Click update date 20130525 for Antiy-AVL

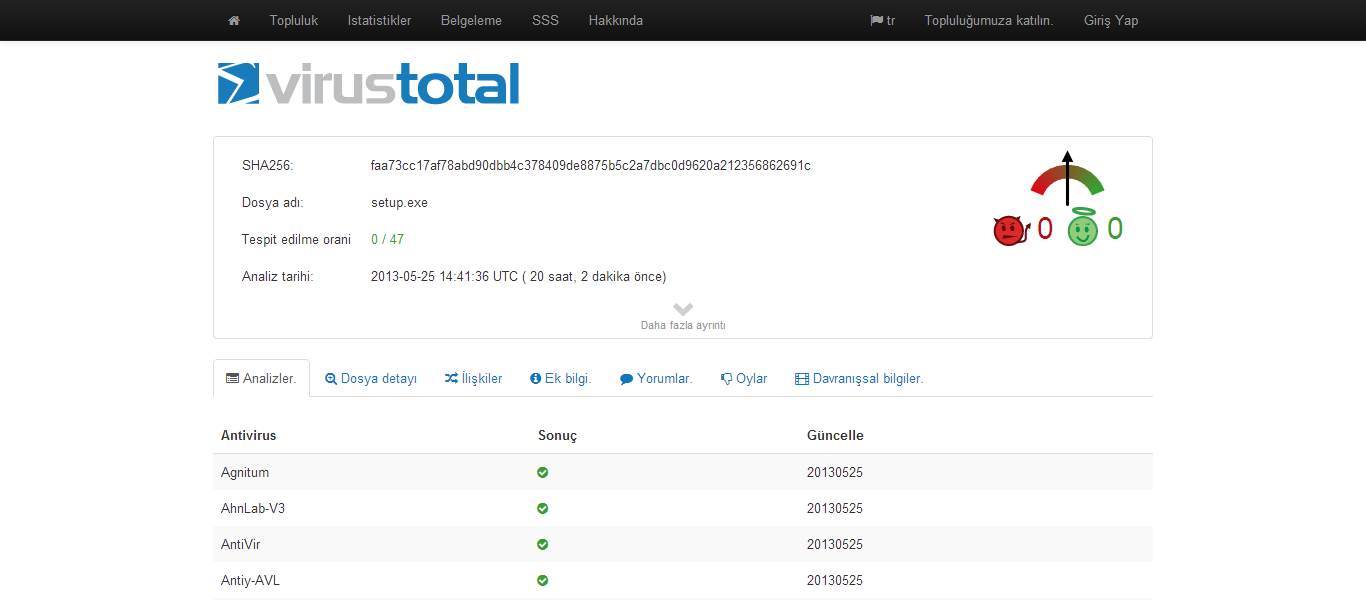tap(835, 580)
